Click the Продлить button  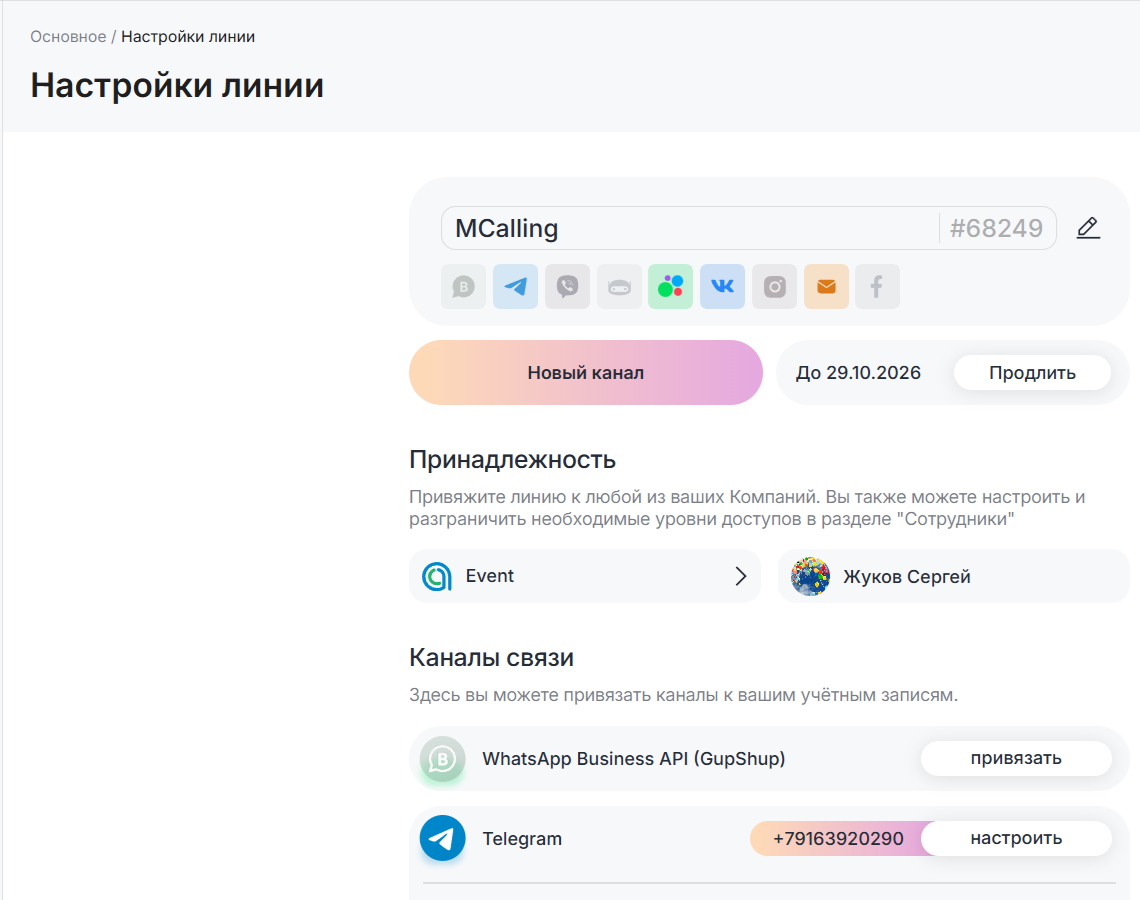pos(1032,373)
